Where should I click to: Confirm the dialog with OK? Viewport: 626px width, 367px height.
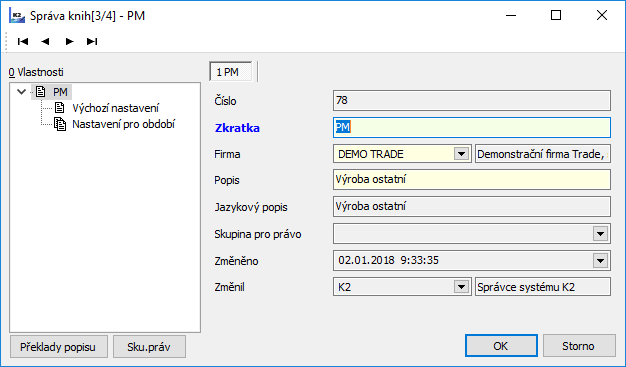pos(501,346)
